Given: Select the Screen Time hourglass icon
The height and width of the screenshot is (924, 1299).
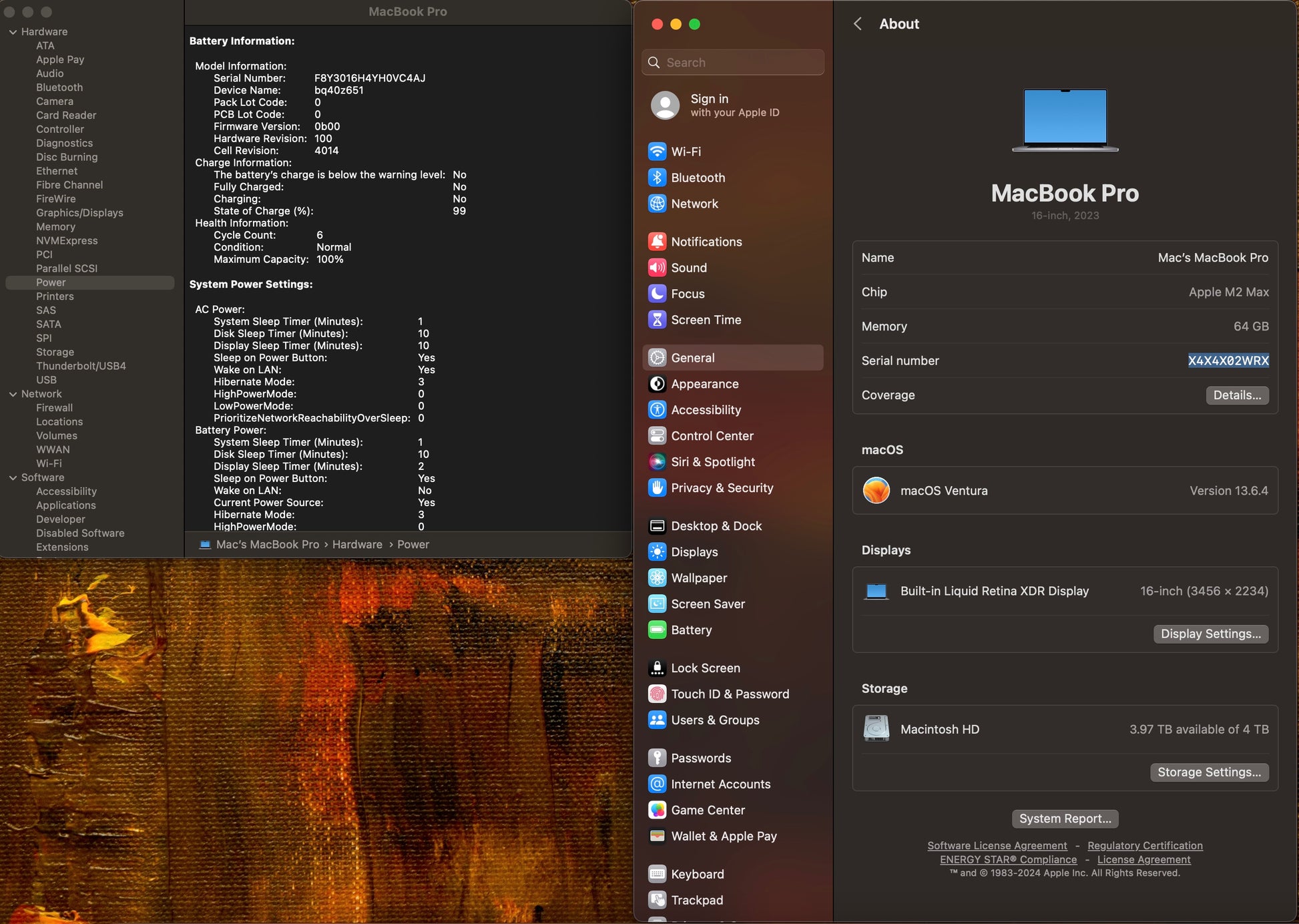Looking at the screenshot, I should tap(657, 320).
